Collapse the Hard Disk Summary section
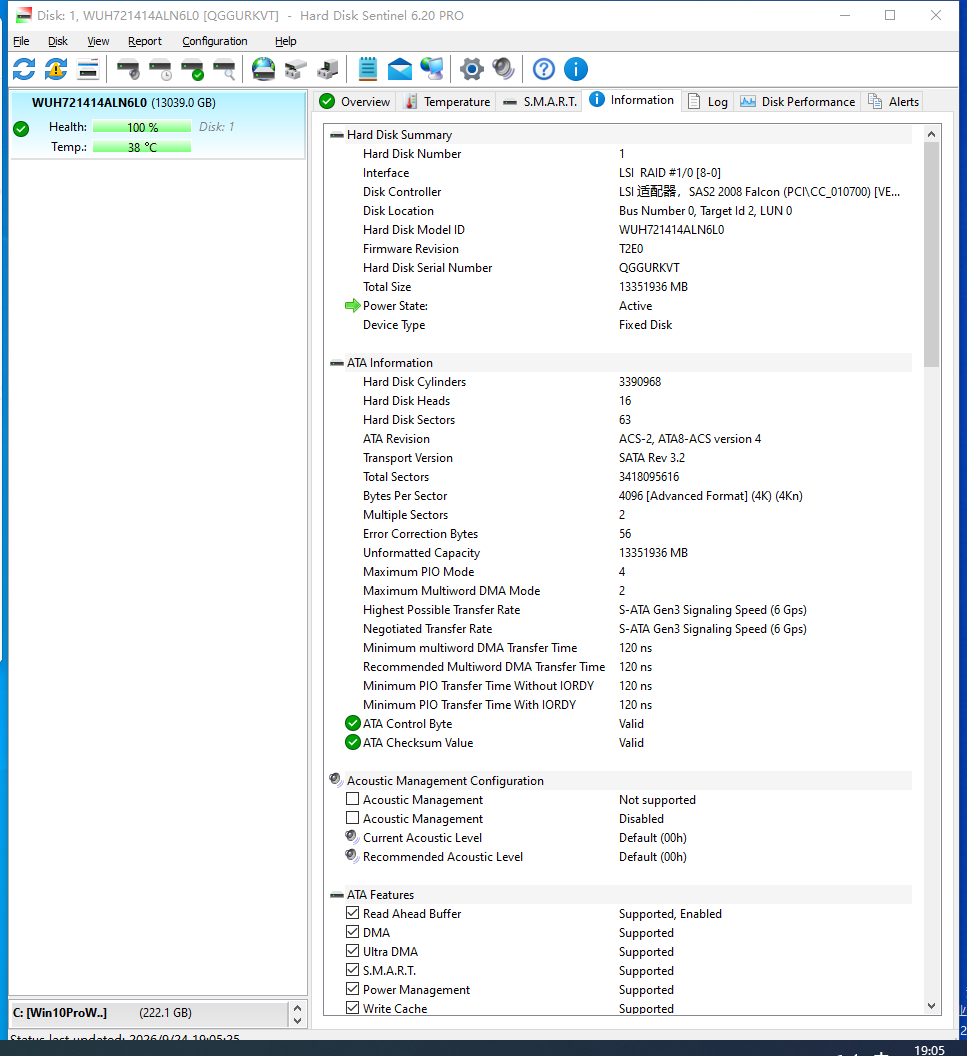The image size is (967, 1056). pyautogui.click(x=337, y=135)
